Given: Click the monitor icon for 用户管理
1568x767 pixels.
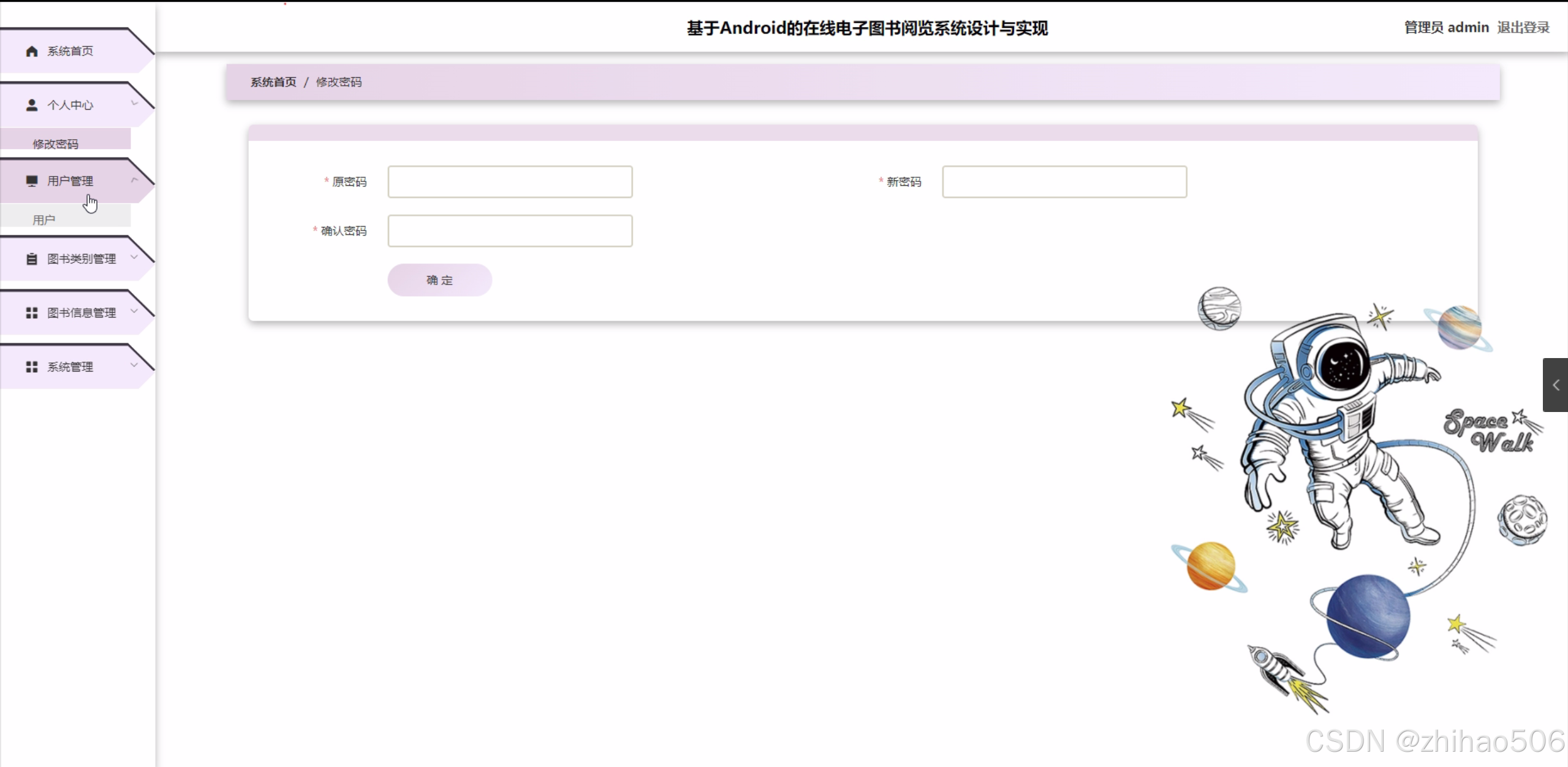Looking at the screenshot, I should [x=32, y=181].
